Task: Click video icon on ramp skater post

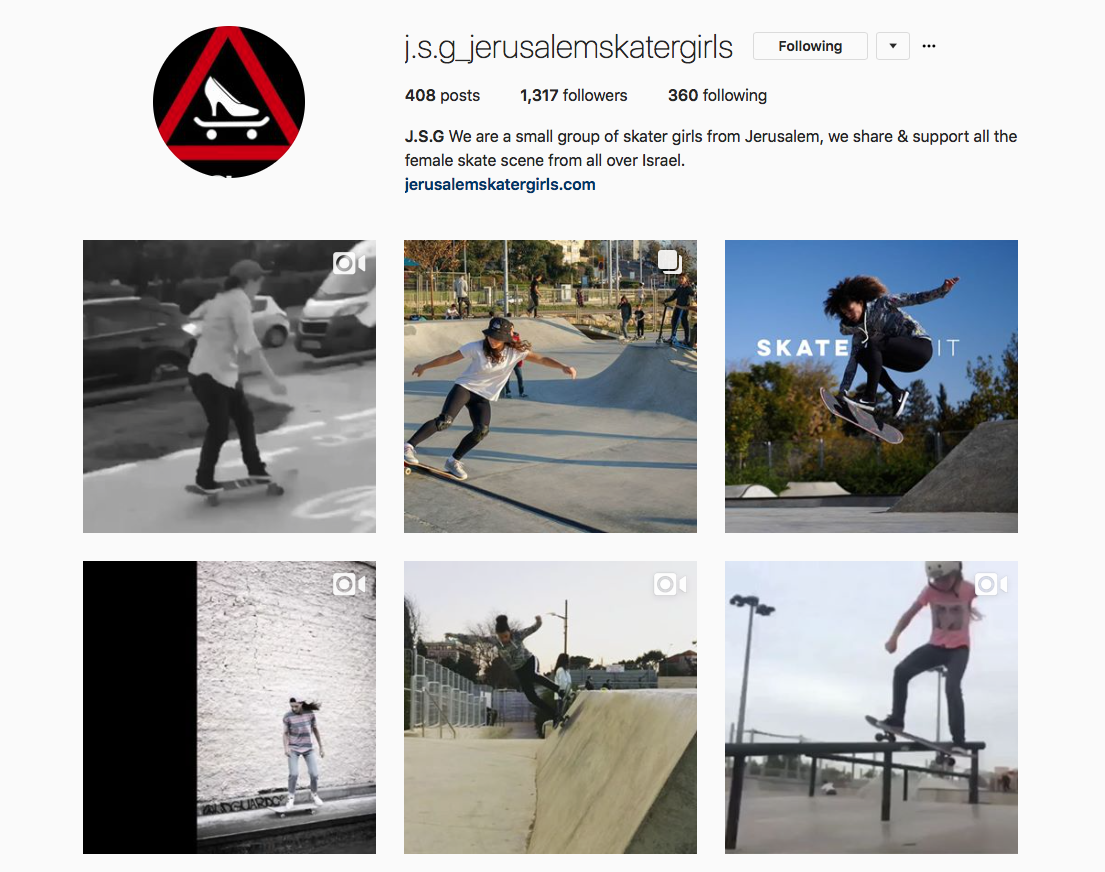Action: coord(670,584)
